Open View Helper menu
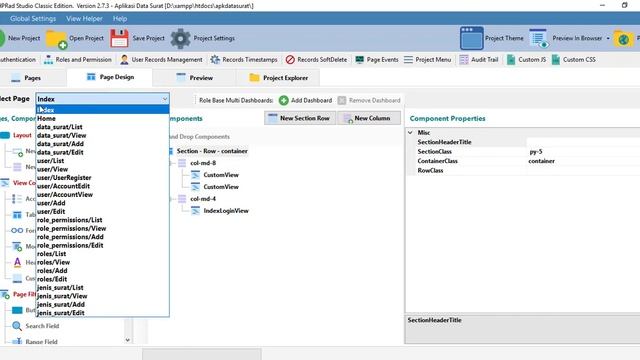 [84, 19]
